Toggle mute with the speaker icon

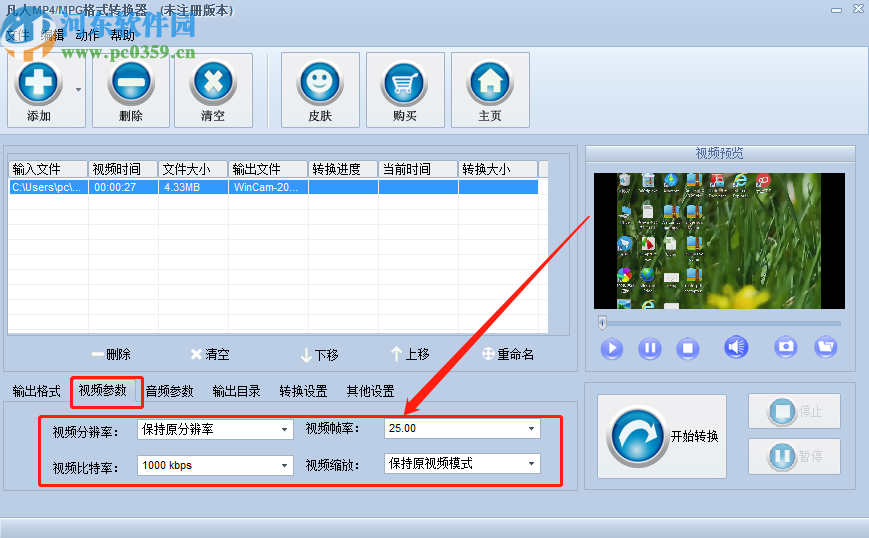point(736,347)
